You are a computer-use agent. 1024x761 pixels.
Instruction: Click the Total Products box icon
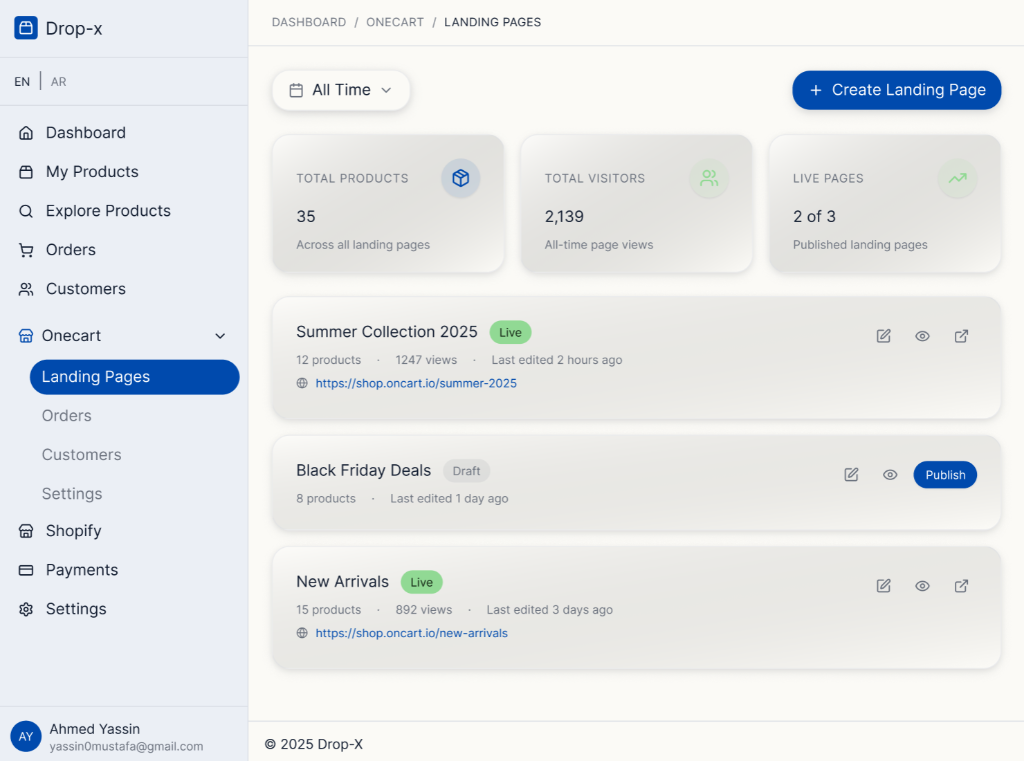tap(460, 178)
